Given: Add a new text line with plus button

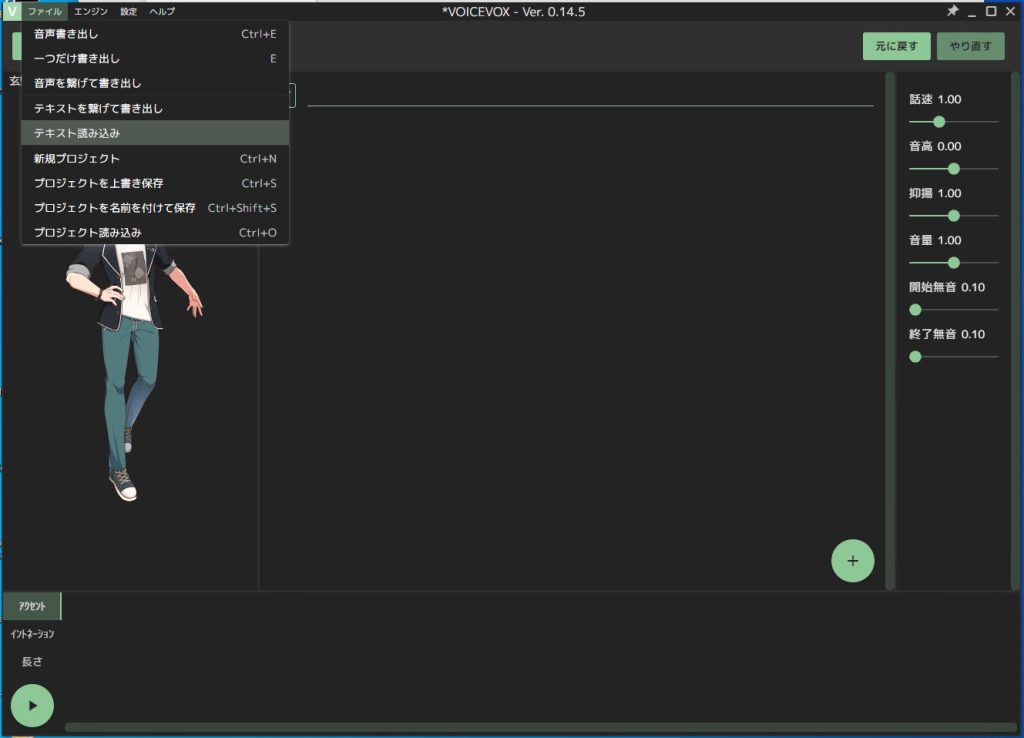Looking at the screenshot, I should coord(852,560).
